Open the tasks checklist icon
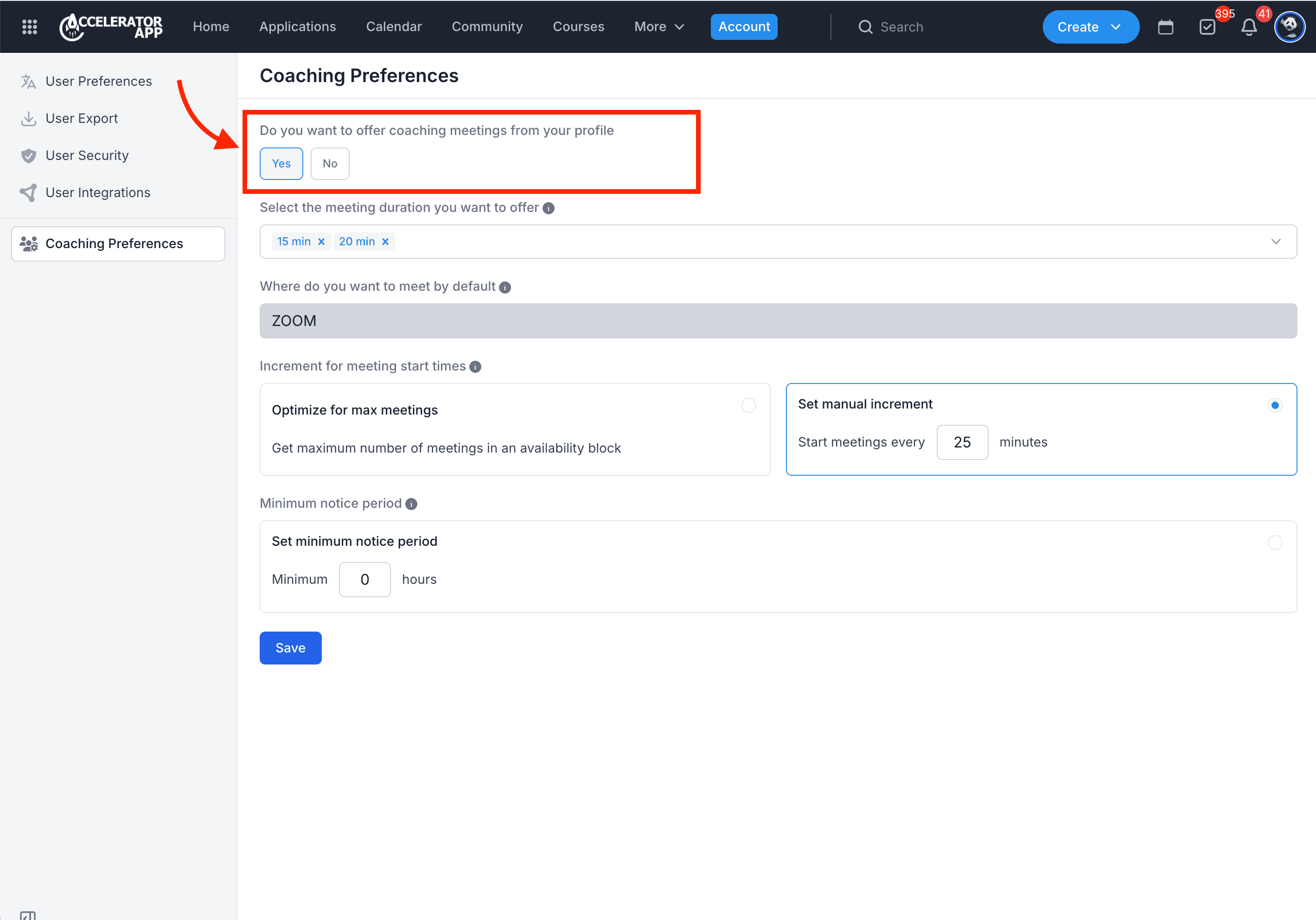 pyautogui.click(x=1207, y=27)
